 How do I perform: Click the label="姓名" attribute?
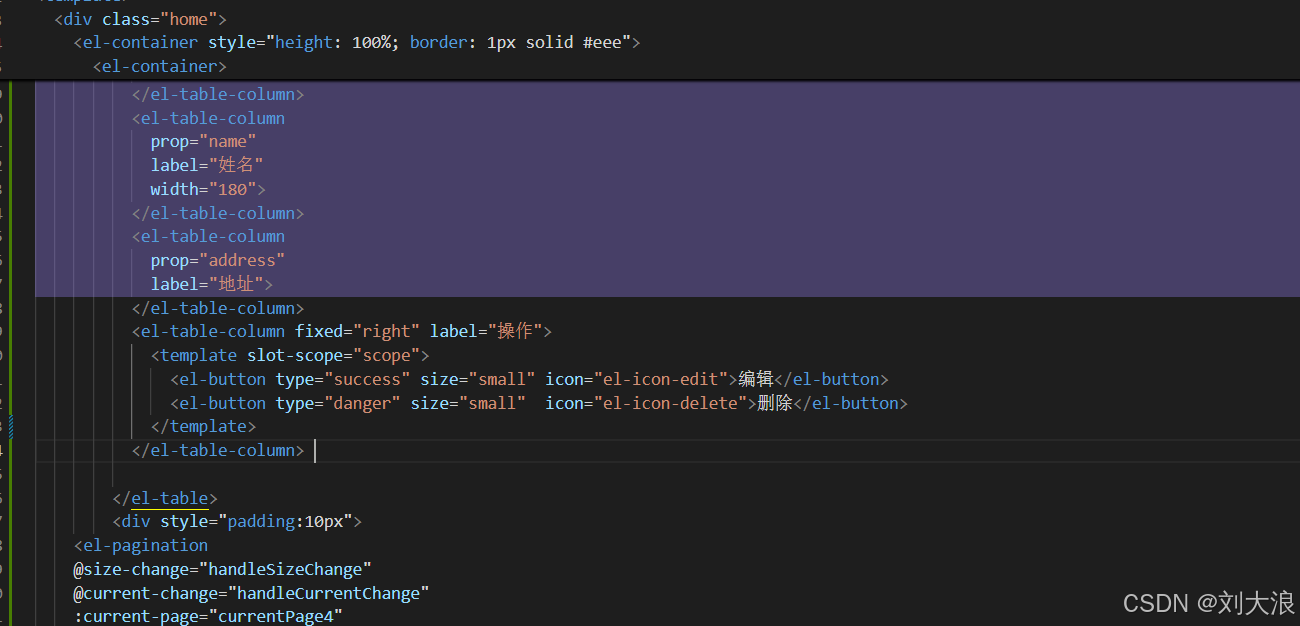coord(207,165)
